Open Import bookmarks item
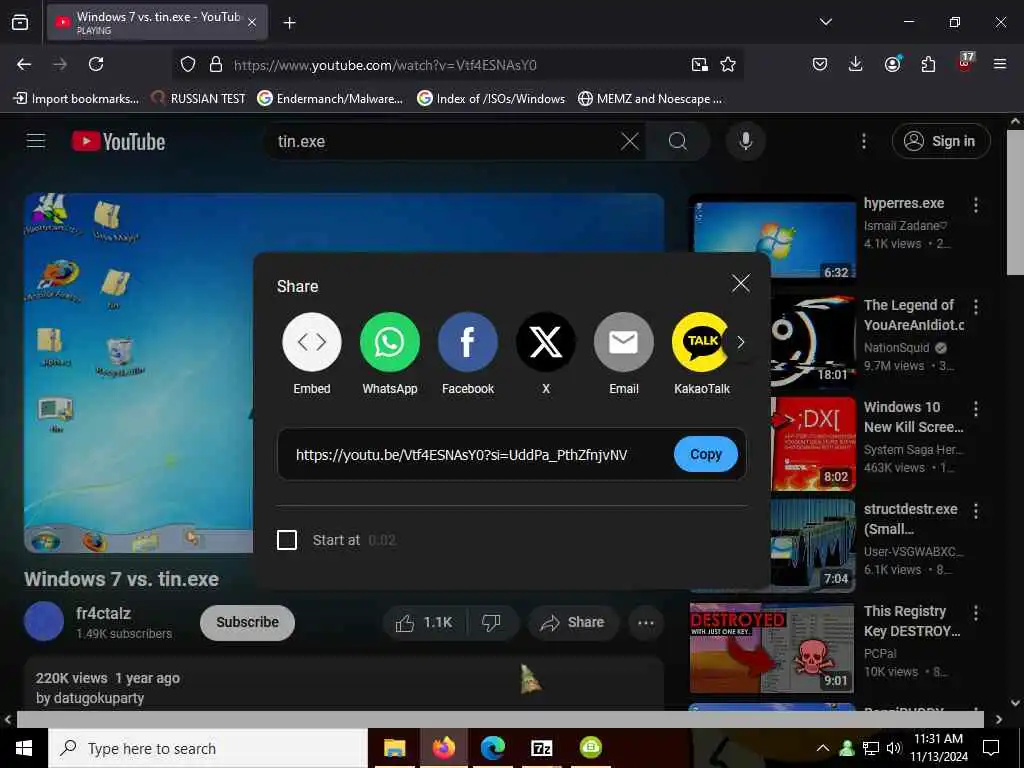 click(x=76, y=99)
